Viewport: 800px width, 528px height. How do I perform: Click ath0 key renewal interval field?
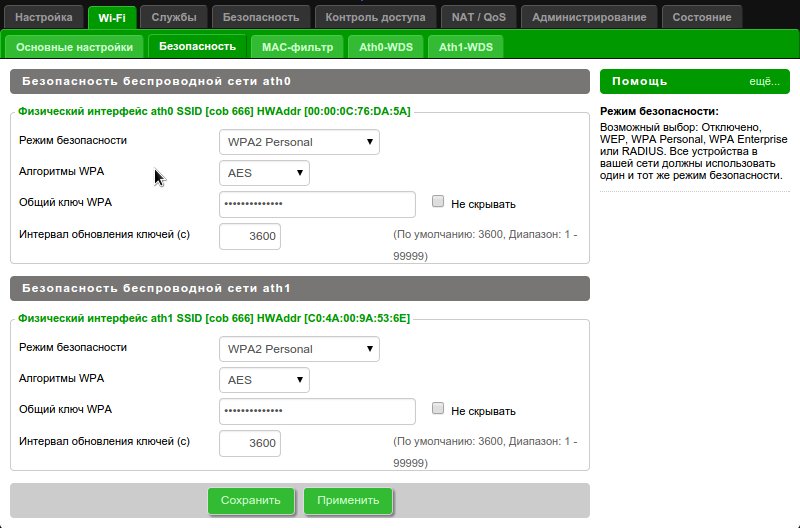point(250,236)
